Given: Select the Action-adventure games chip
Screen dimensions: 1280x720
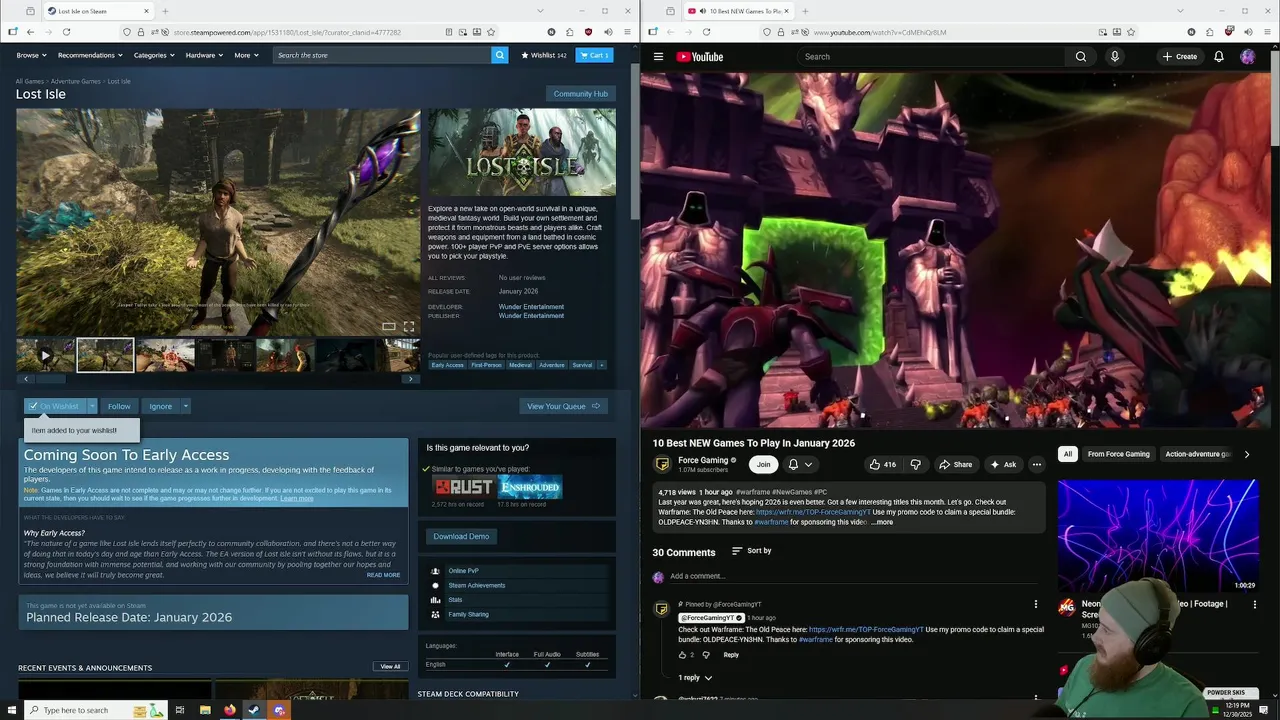Looking at the screenshot, I should [1196, 454].
